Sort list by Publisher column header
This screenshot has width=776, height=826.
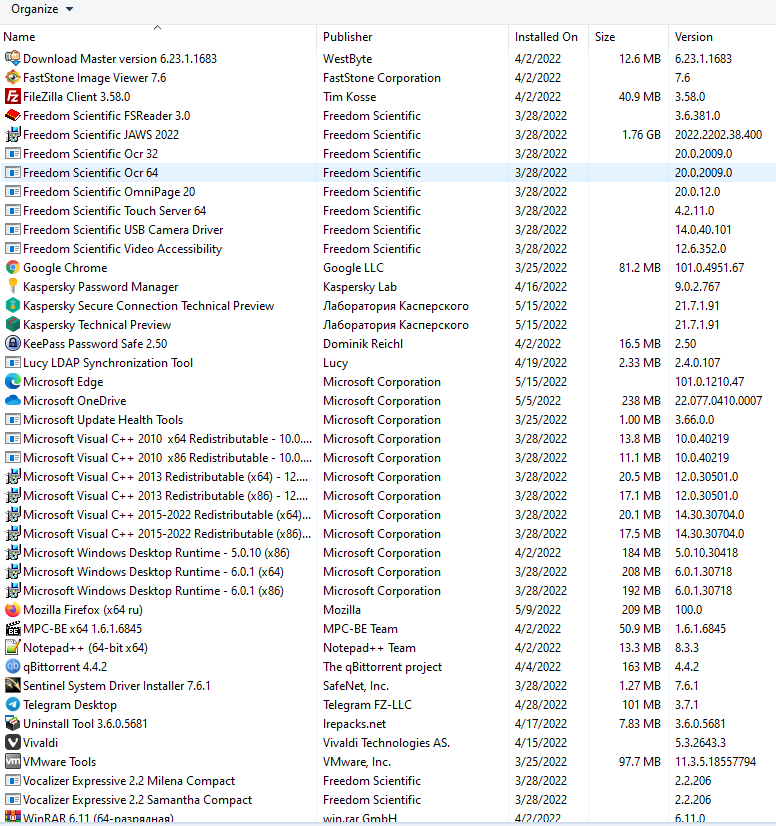(347, 37)
